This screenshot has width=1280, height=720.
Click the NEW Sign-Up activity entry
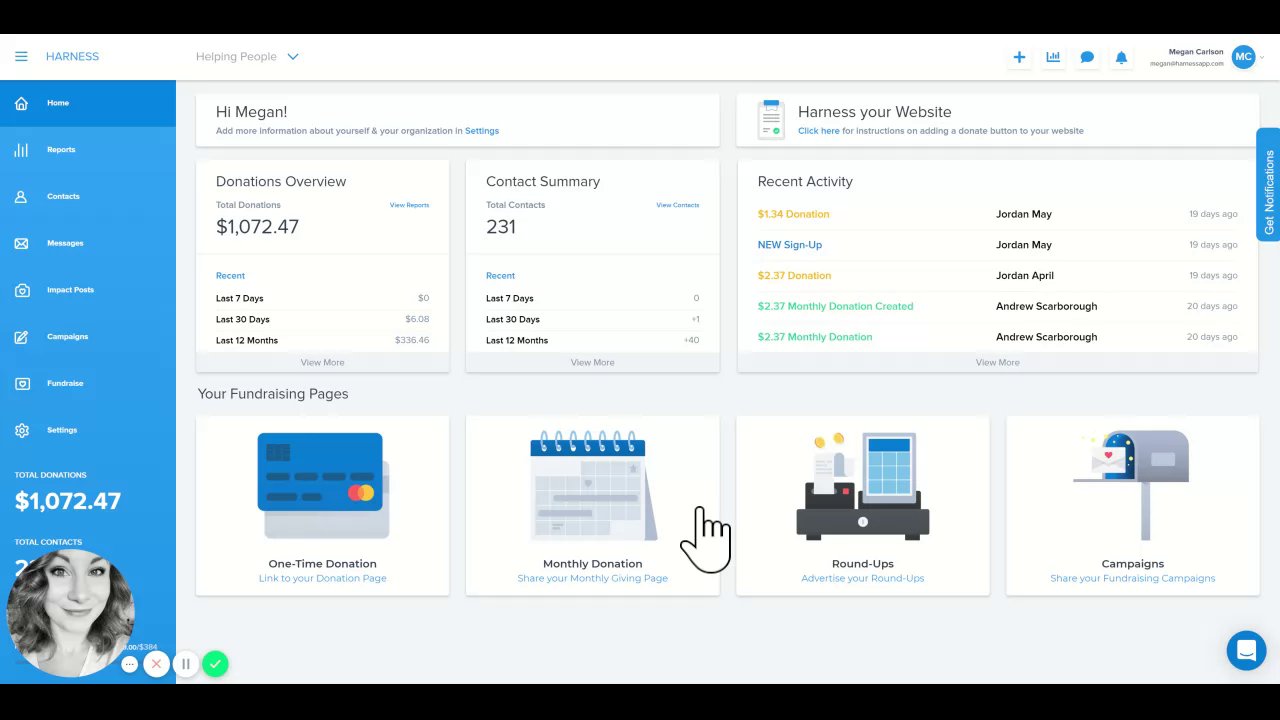pyautogui.click(x=790, y=245)
